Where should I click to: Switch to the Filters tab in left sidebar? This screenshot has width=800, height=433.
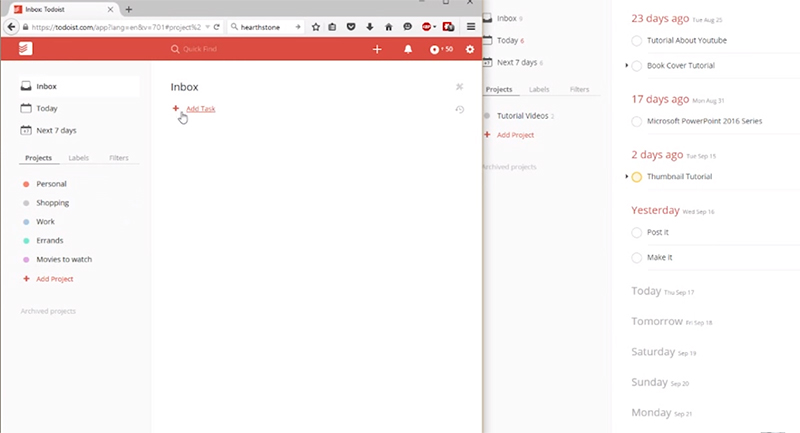[x=119, y=158]
